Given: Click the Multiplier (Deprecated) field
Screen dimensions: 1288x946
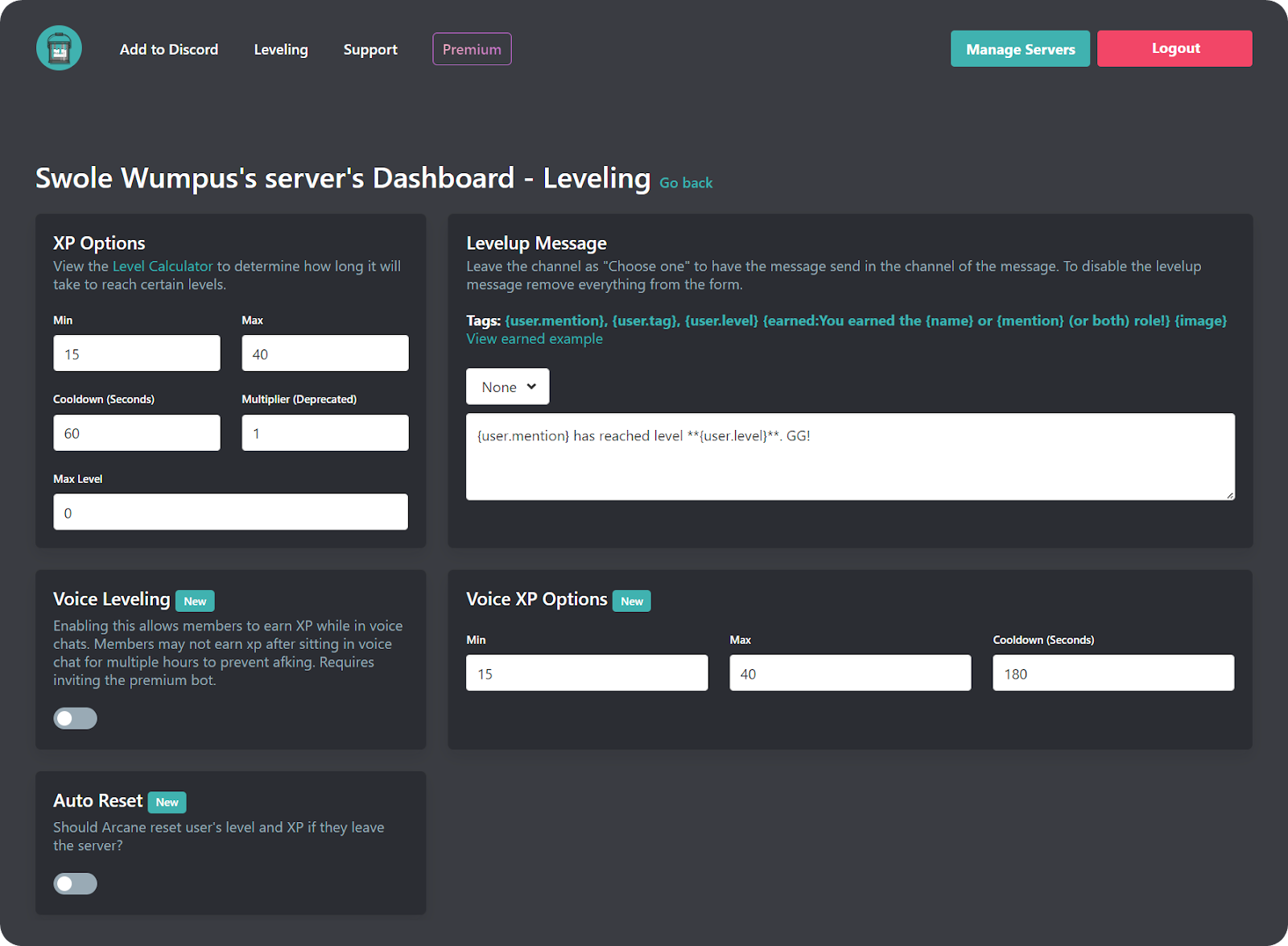Looking at the screenshot, I should 324,432.
